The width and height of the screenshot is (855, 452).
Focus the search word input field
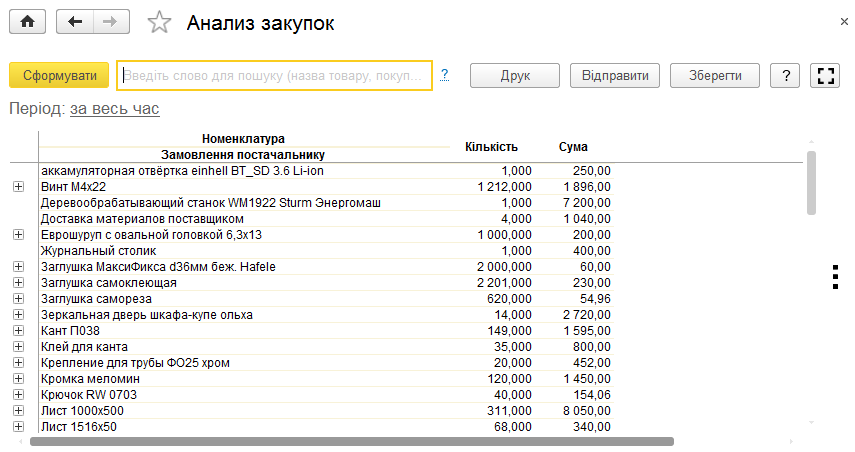(x=274, y=75)
